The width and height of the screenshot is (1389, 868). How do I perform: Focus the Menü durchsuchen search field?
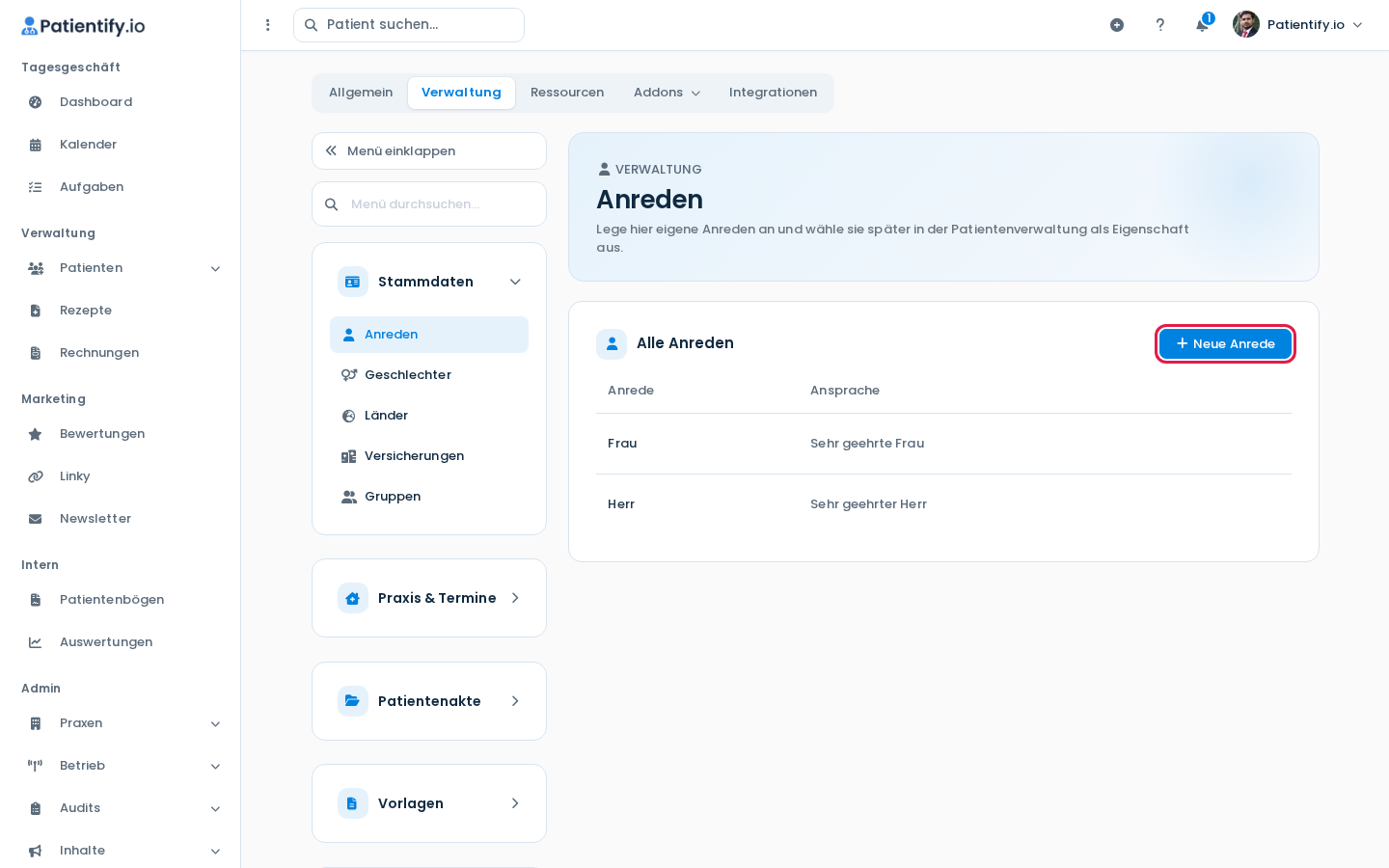(x=429, y=204)
